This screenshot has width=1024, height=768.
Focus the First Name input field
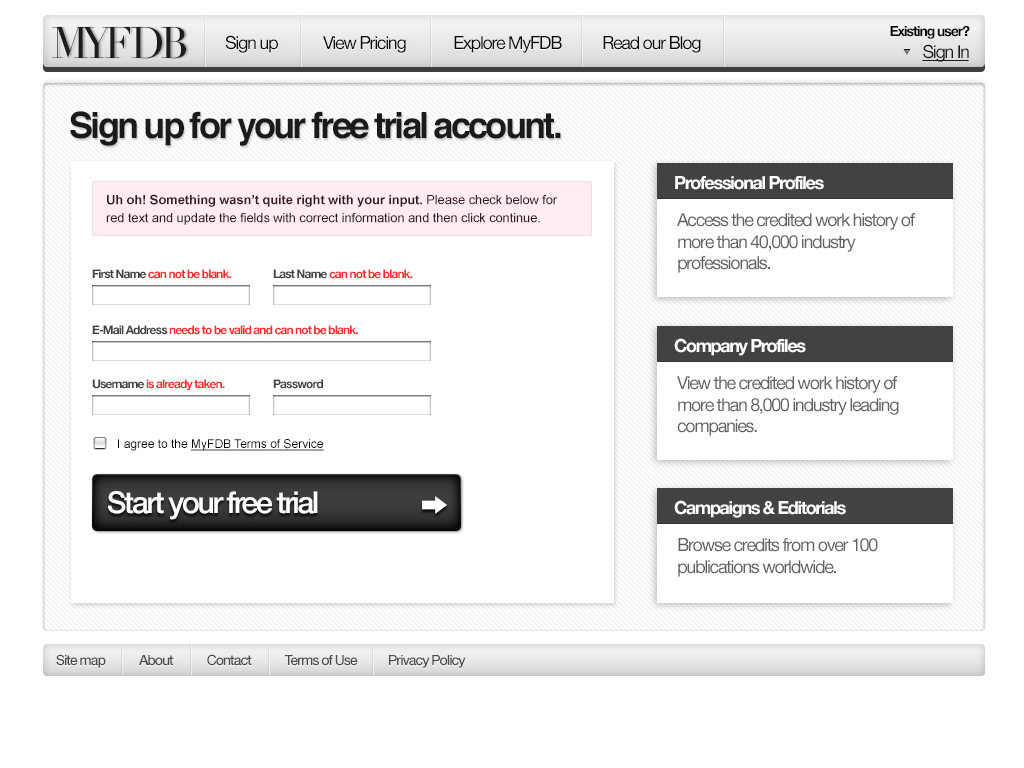click(171, 295)
